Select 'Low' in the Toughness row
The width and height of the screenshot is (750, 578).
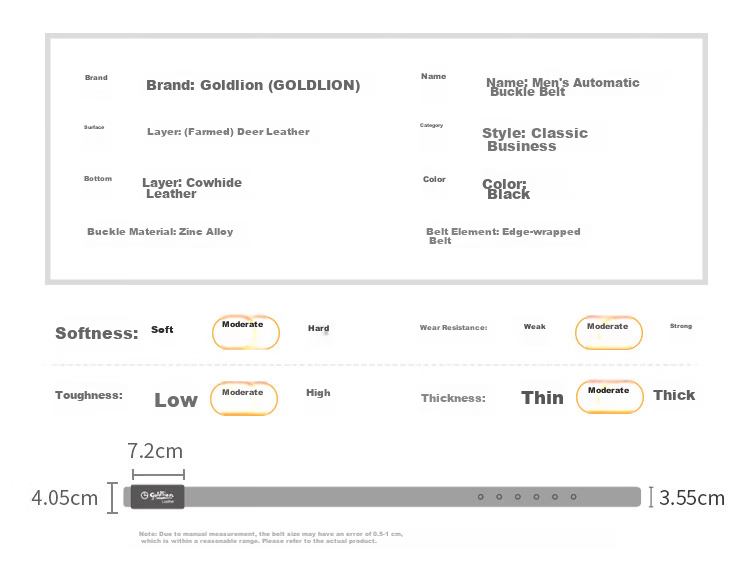[176, 400]
